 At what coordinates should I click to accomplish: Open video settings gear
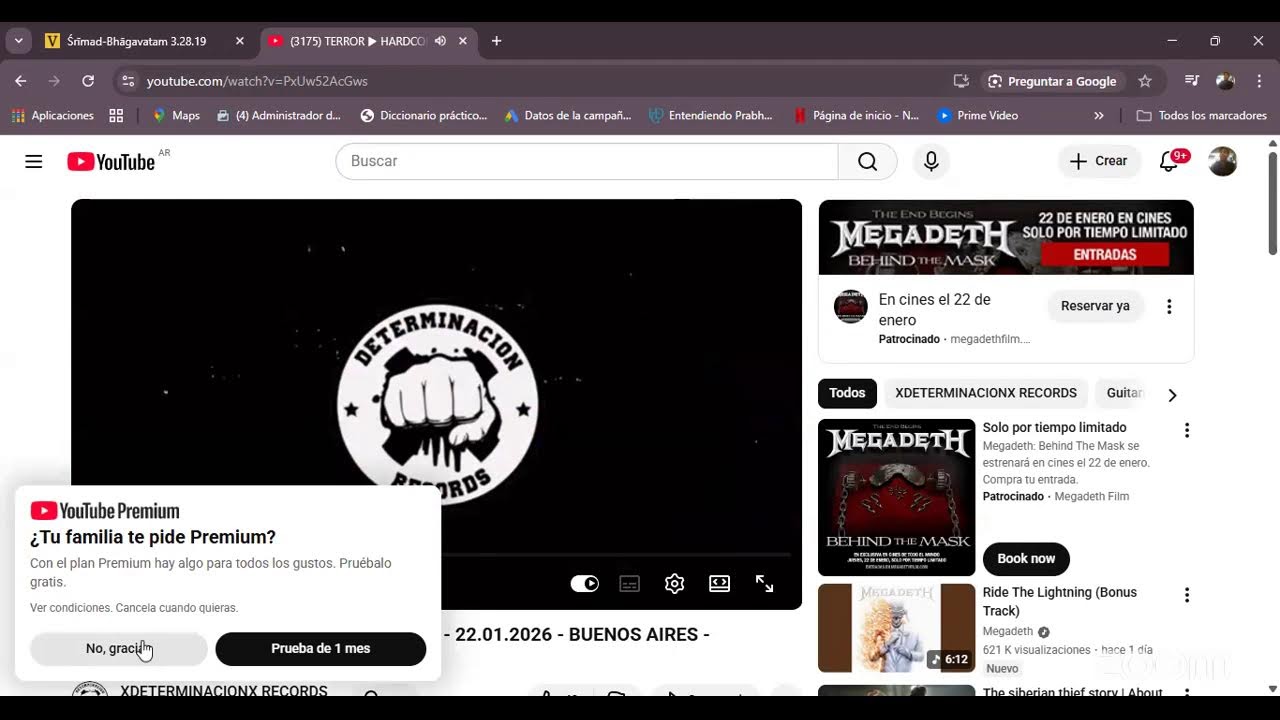coord(674,584)
